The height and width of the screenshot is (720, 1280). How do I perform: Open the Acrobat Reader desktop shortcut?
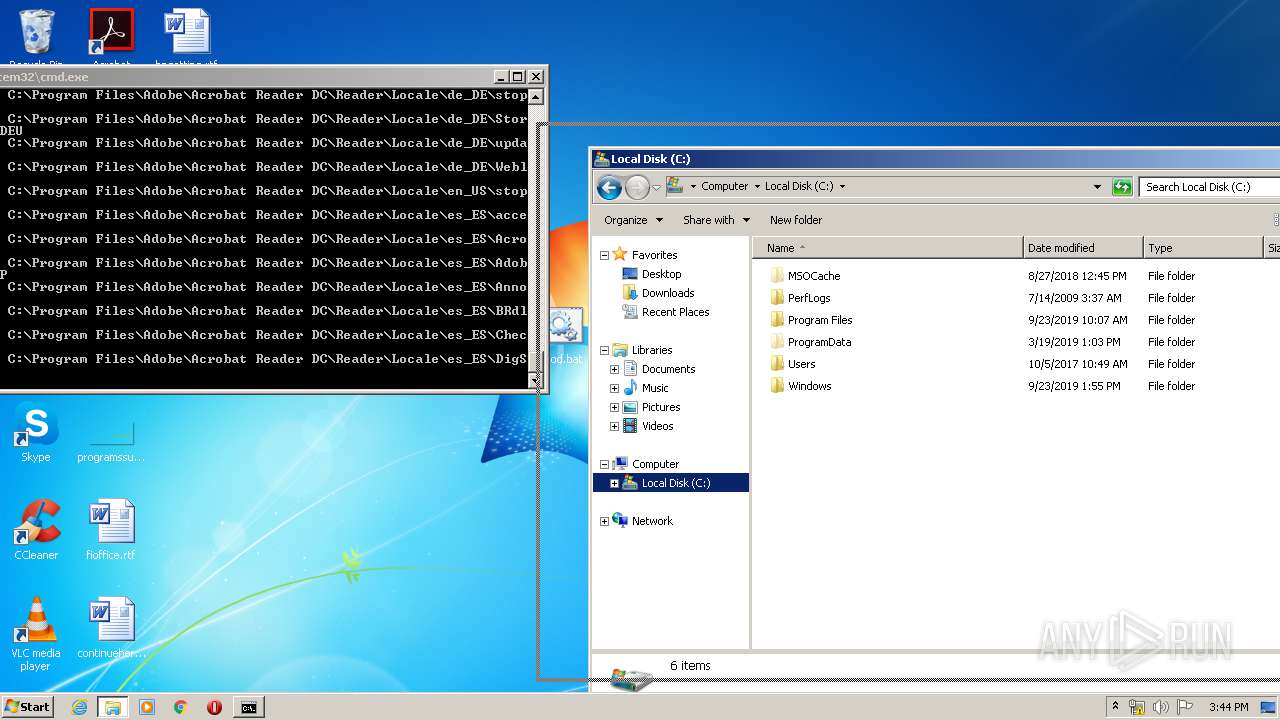click(112, 34)
